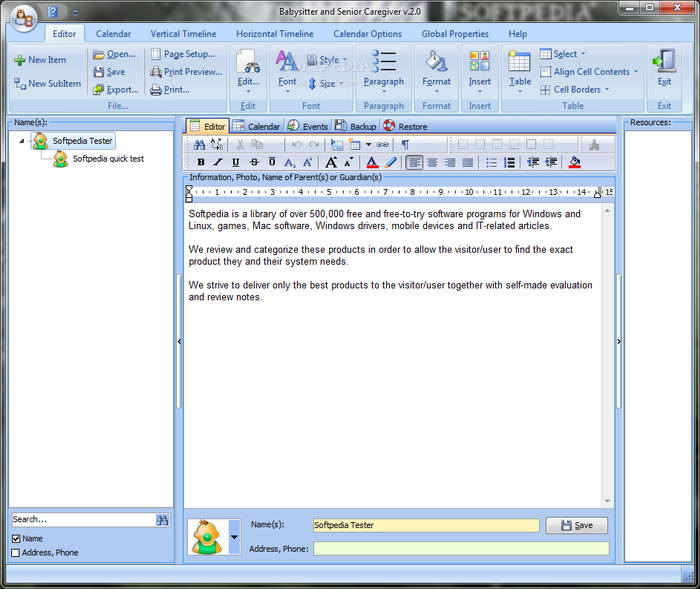This screenshot has height=589, width=700.
Task: Toggle Overline formatting
Action: click(272, 163)
